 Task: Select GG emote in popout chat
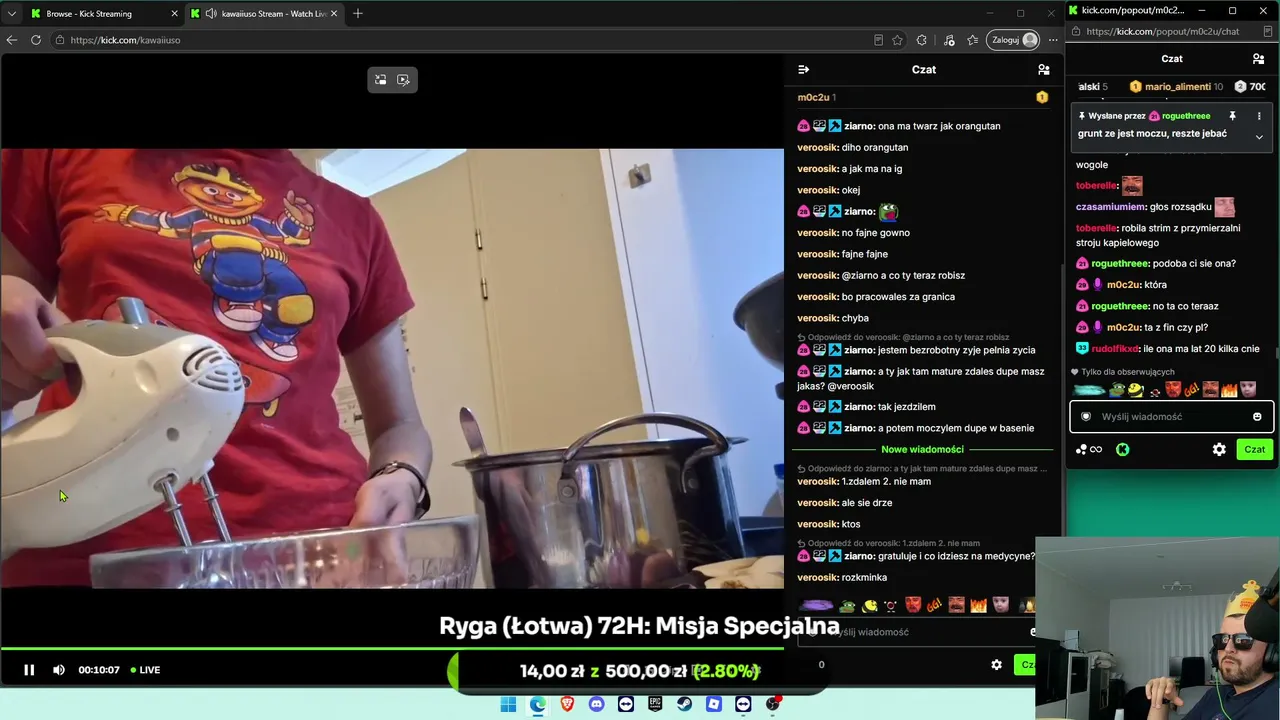point(1193,390)
